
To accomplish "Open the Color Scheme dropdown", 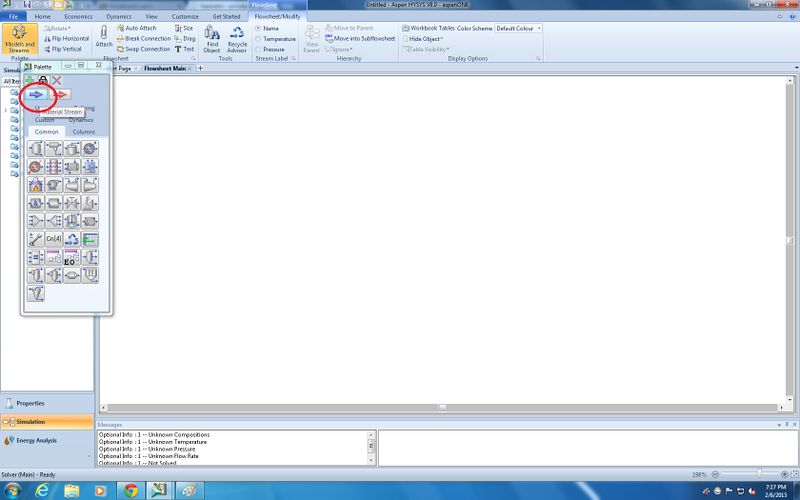I will pos(518,28).
